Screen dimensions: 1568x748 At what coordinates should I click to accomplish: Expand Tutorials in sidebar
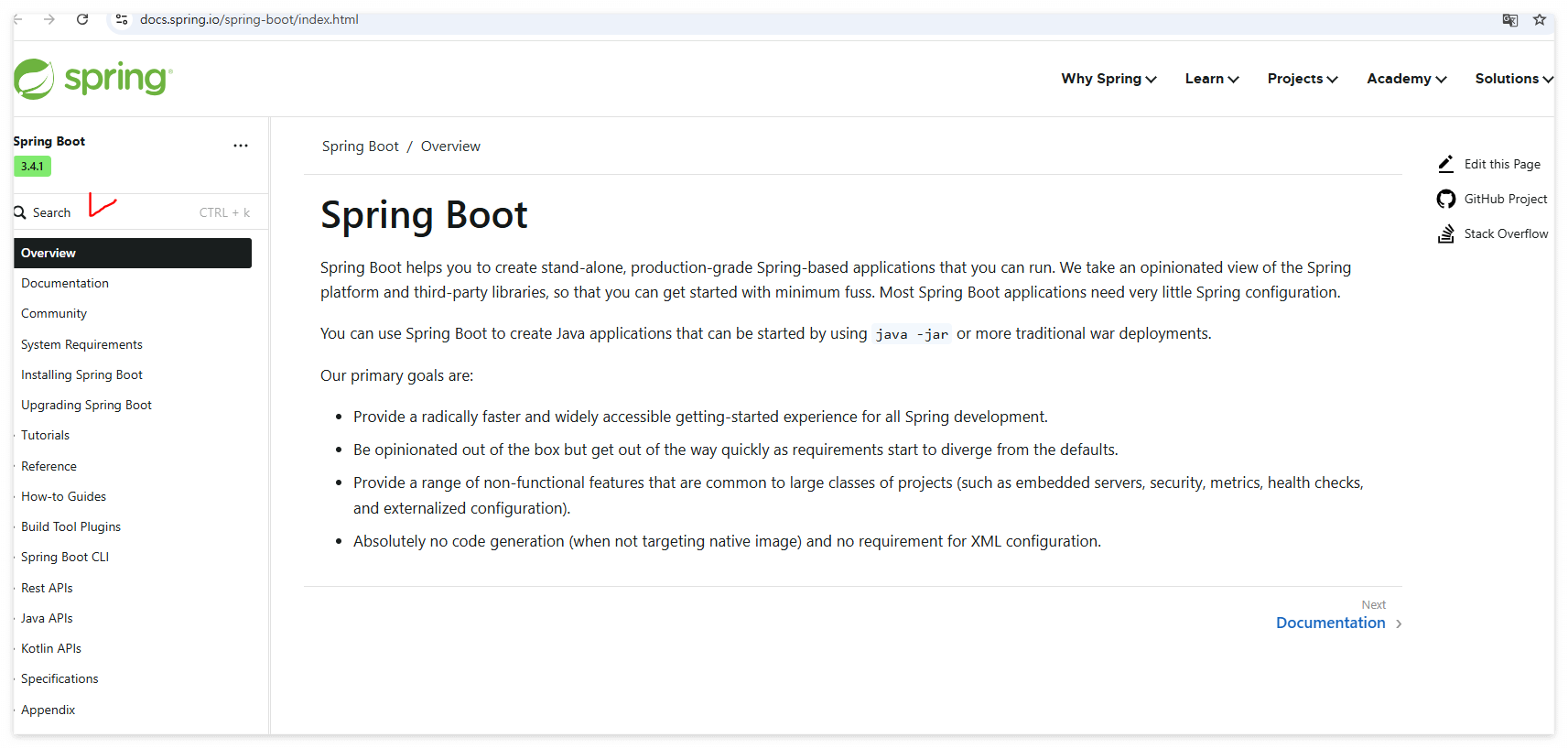click(45, 435)
